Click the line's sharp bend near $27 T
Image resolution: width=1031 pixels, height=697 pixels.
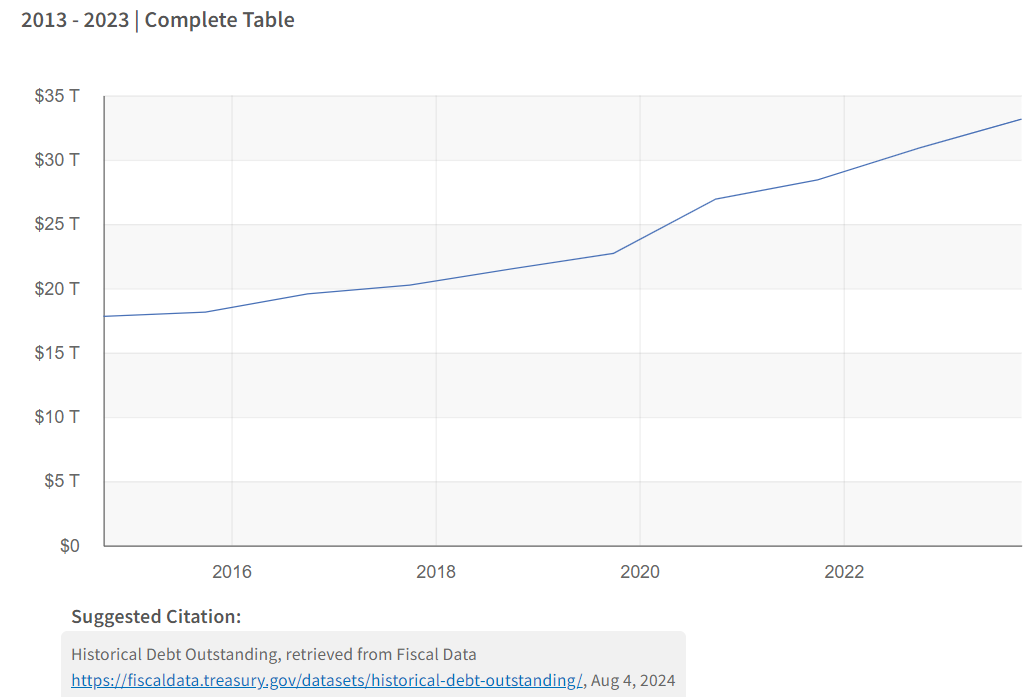(716, 199)
